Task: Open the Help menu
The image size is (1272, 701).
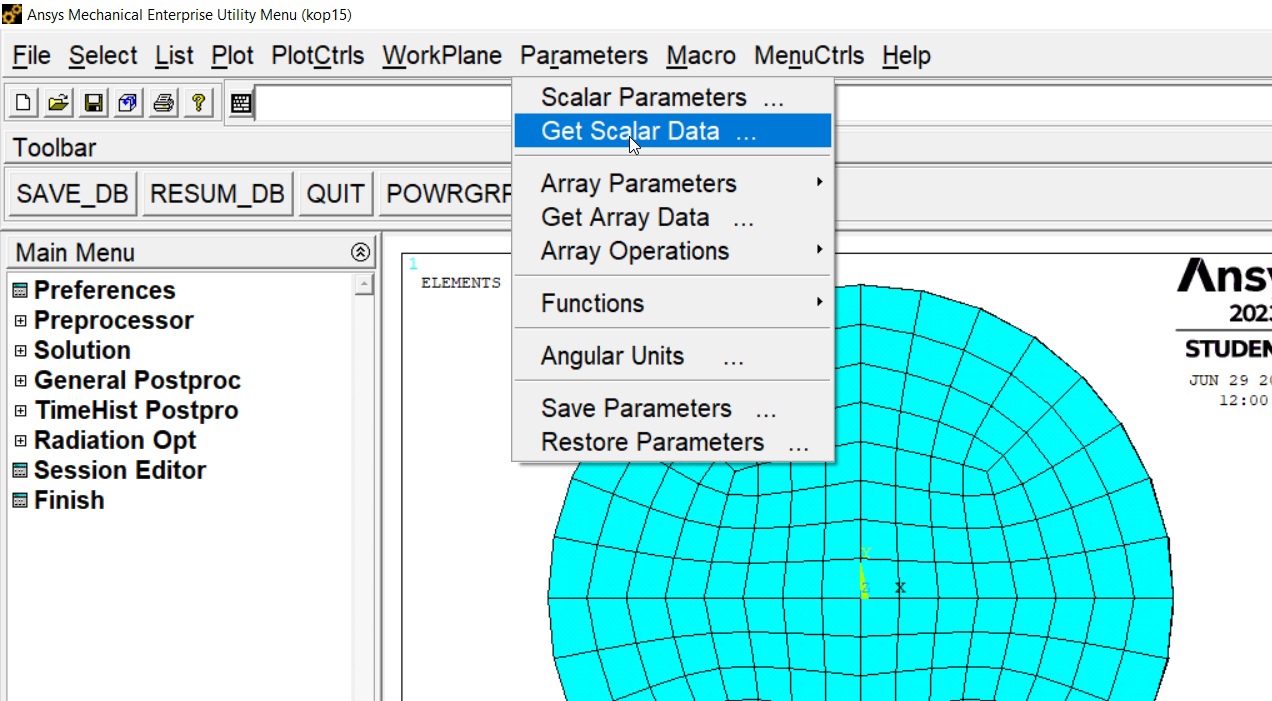Action: click(906, 56)
